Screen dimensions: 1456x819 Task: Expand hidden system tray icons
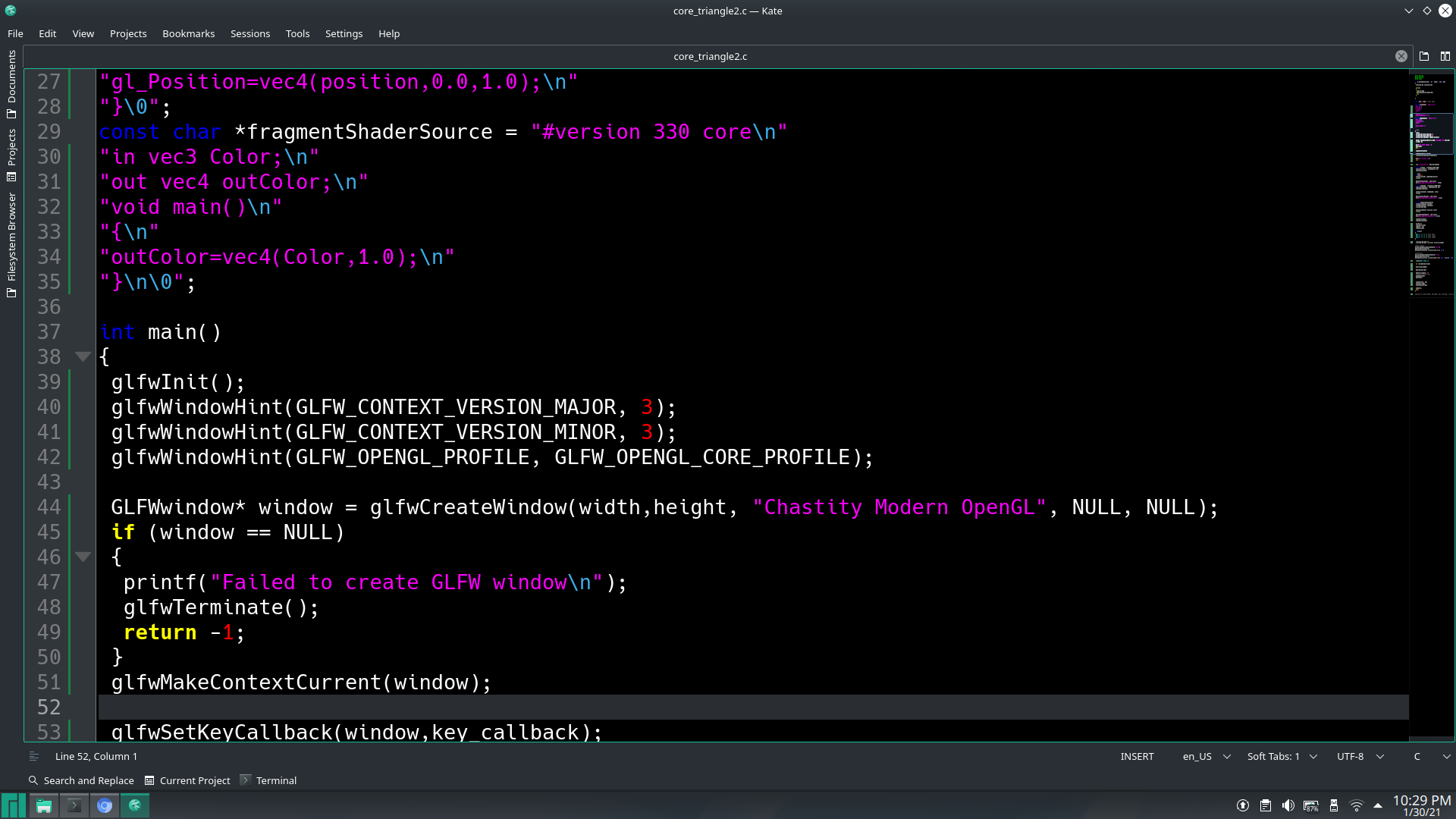click(x=1378, y=805)
